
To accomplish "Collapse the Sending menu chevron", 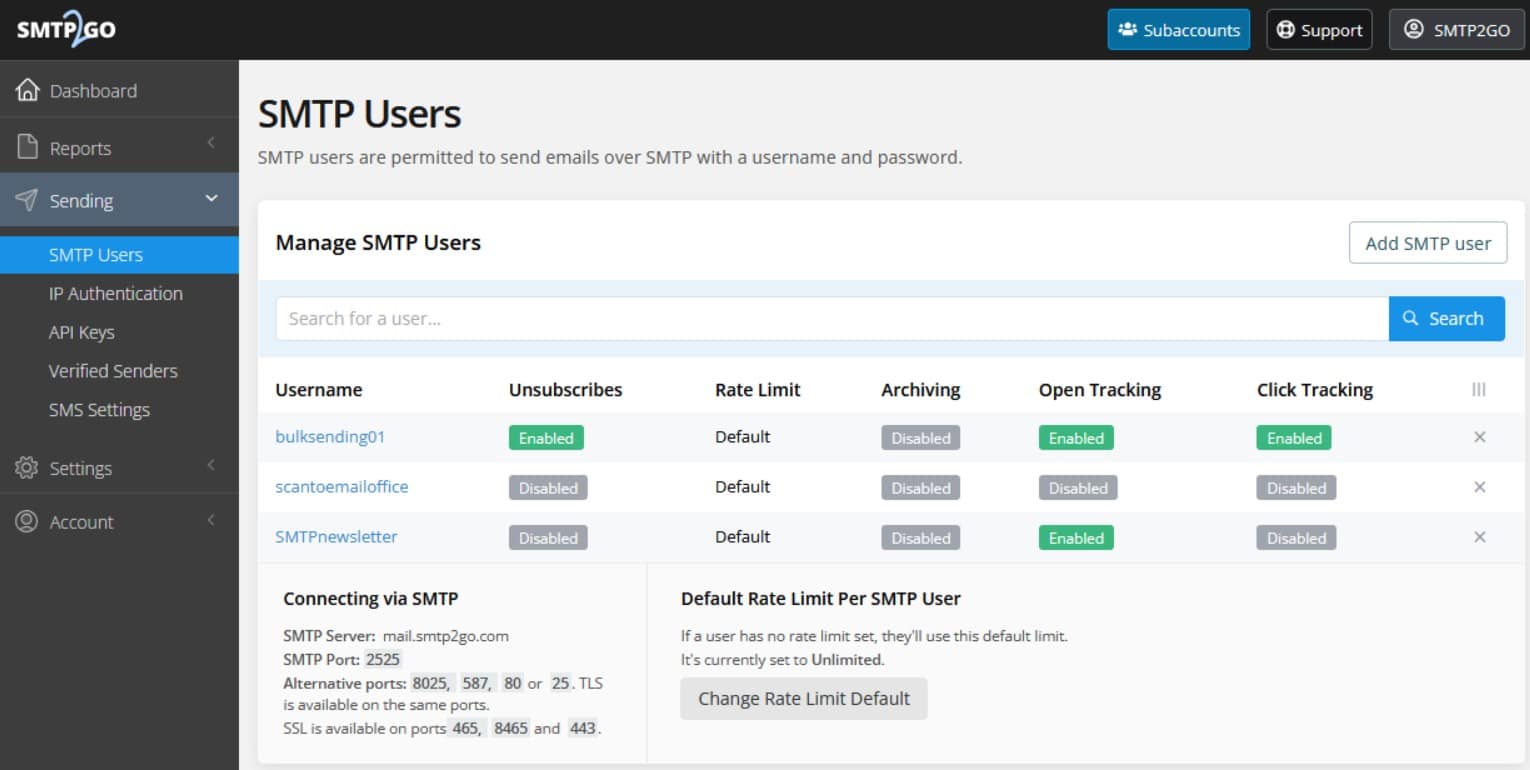I will click(x=211, y=199).
